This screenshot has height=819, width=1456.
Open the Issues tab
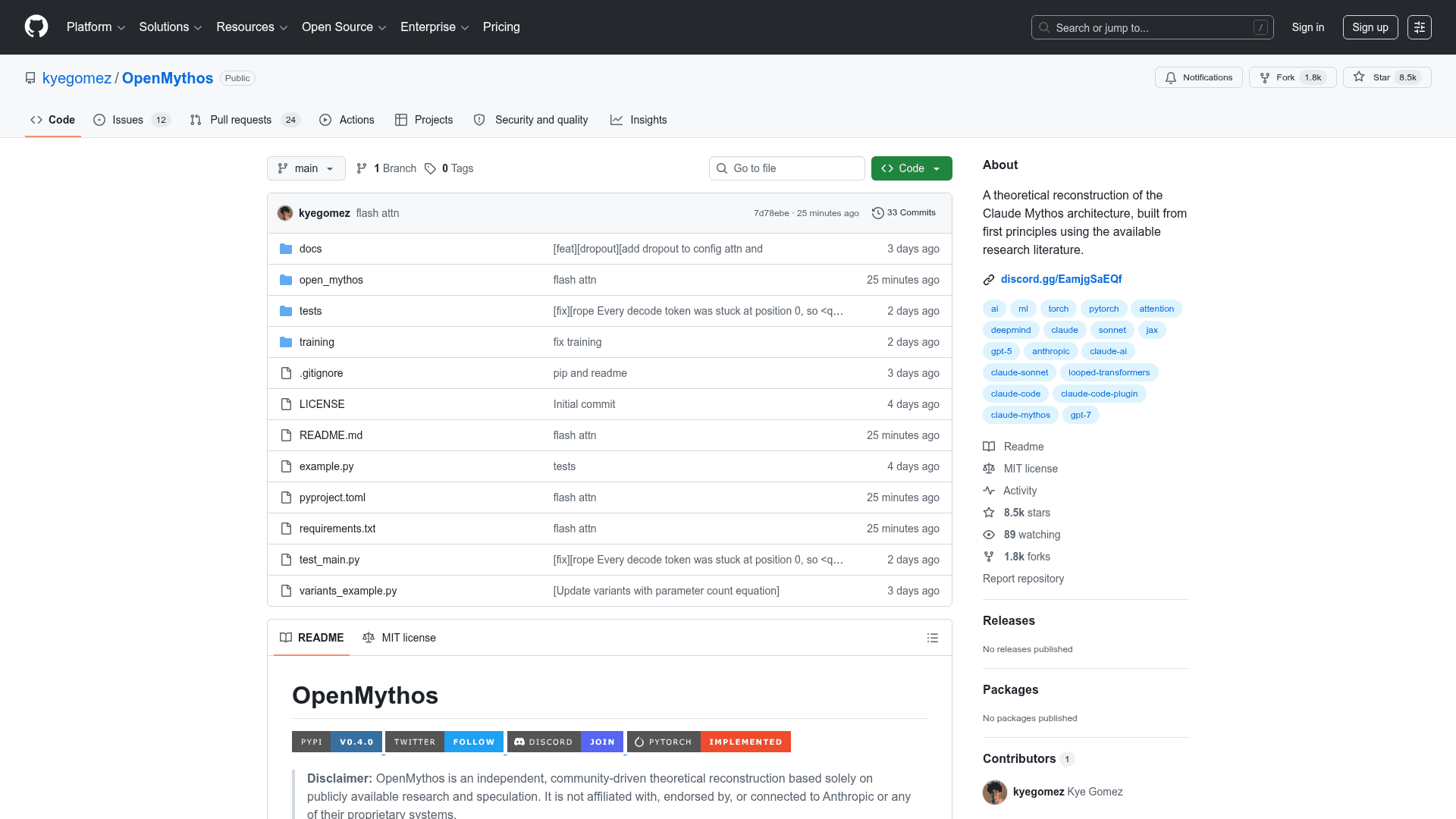(x=127, y=120)
